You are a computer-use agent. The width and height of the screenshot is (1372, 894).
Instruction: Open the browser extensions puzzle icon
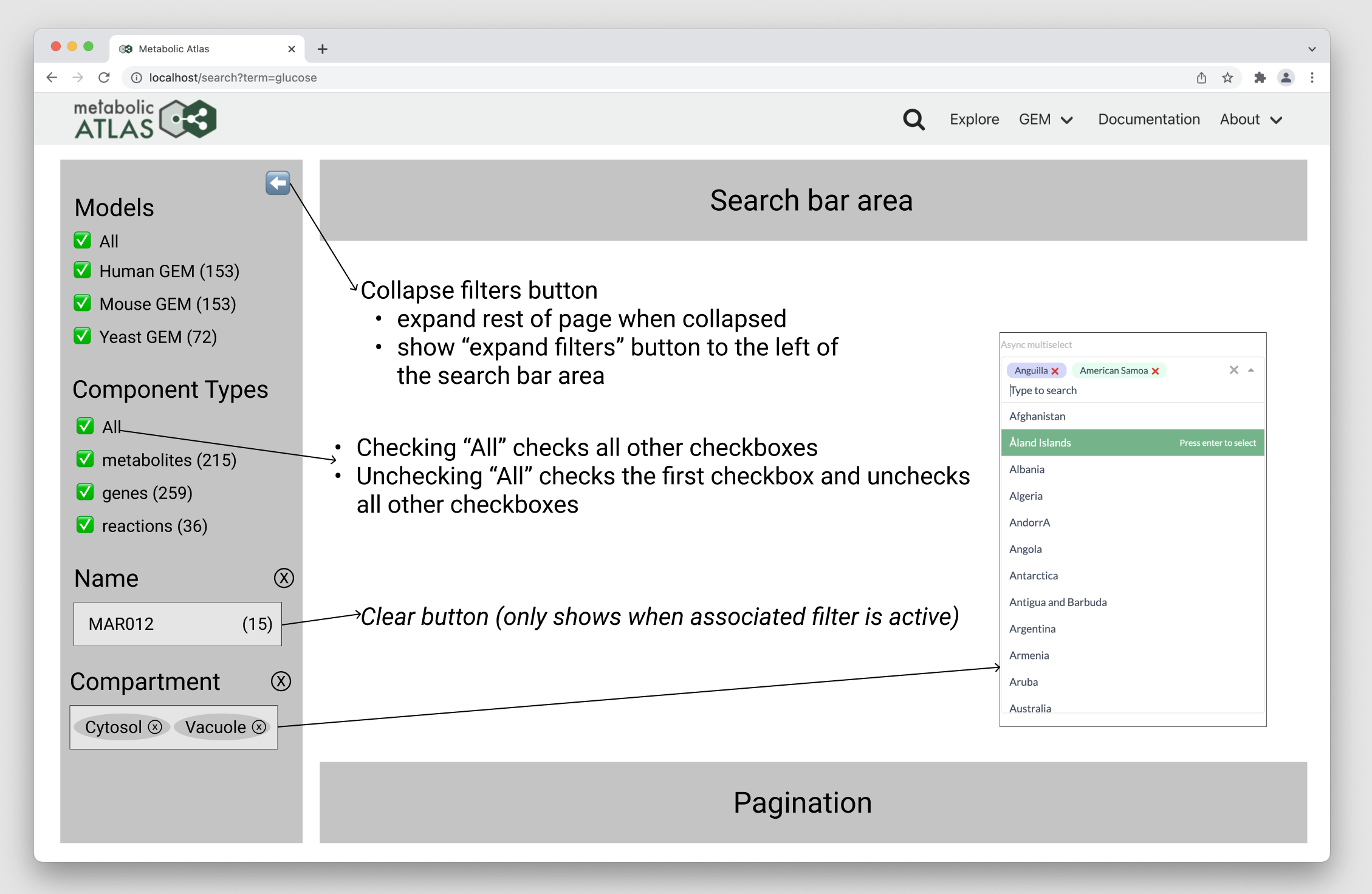pos(1260,78)
